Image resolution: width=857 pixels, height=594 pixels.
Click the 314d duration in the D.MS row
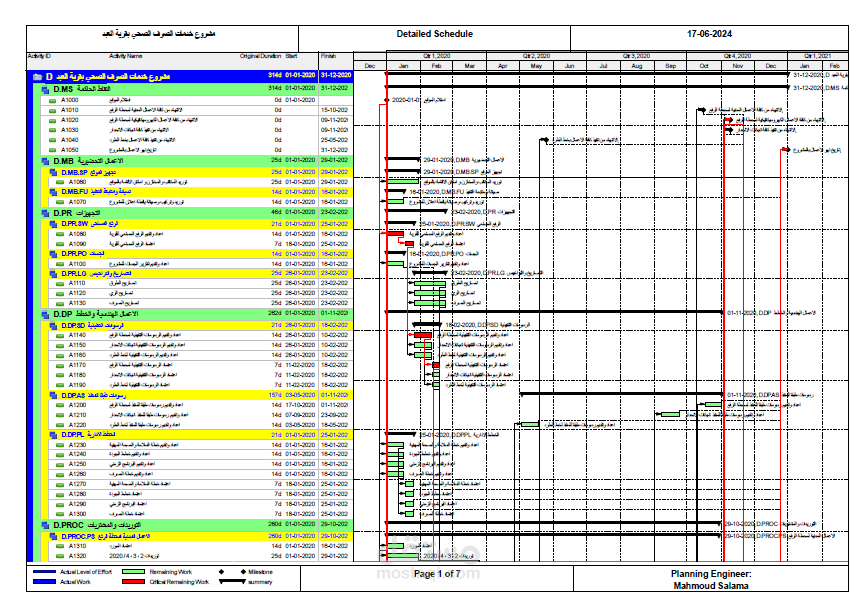click(275, 89)
